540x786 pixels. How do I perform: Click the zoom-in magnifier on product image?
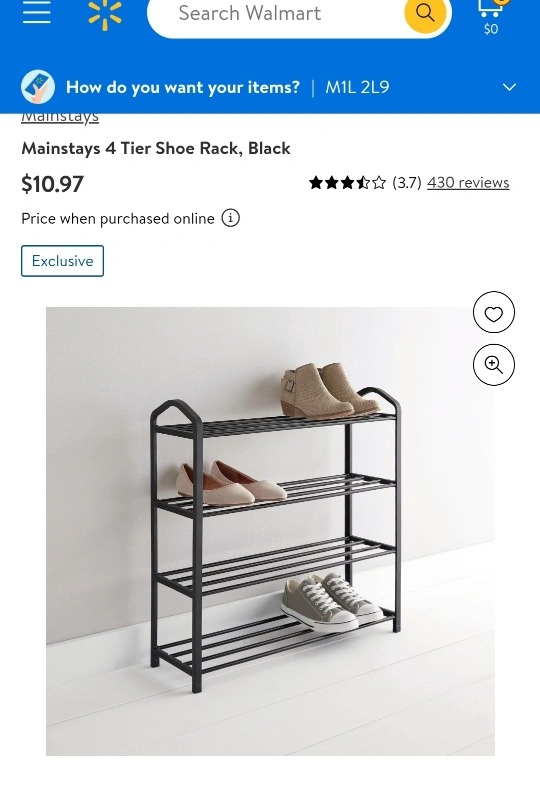coord(494,365)
